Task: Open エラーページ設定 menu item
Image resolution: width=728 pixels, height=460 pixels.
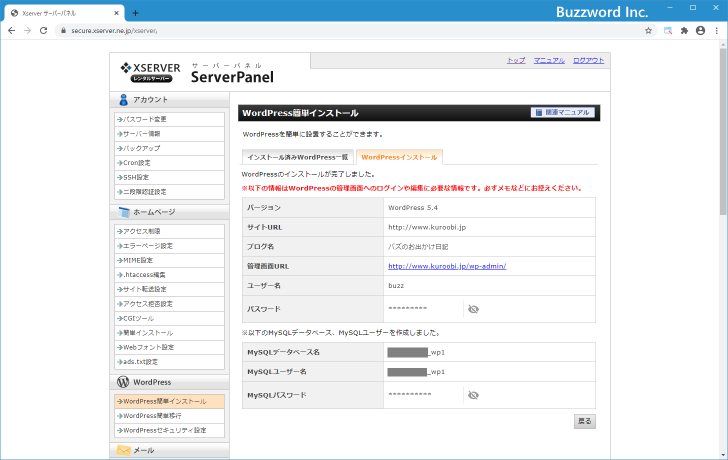Action: (x=169, y=246)
